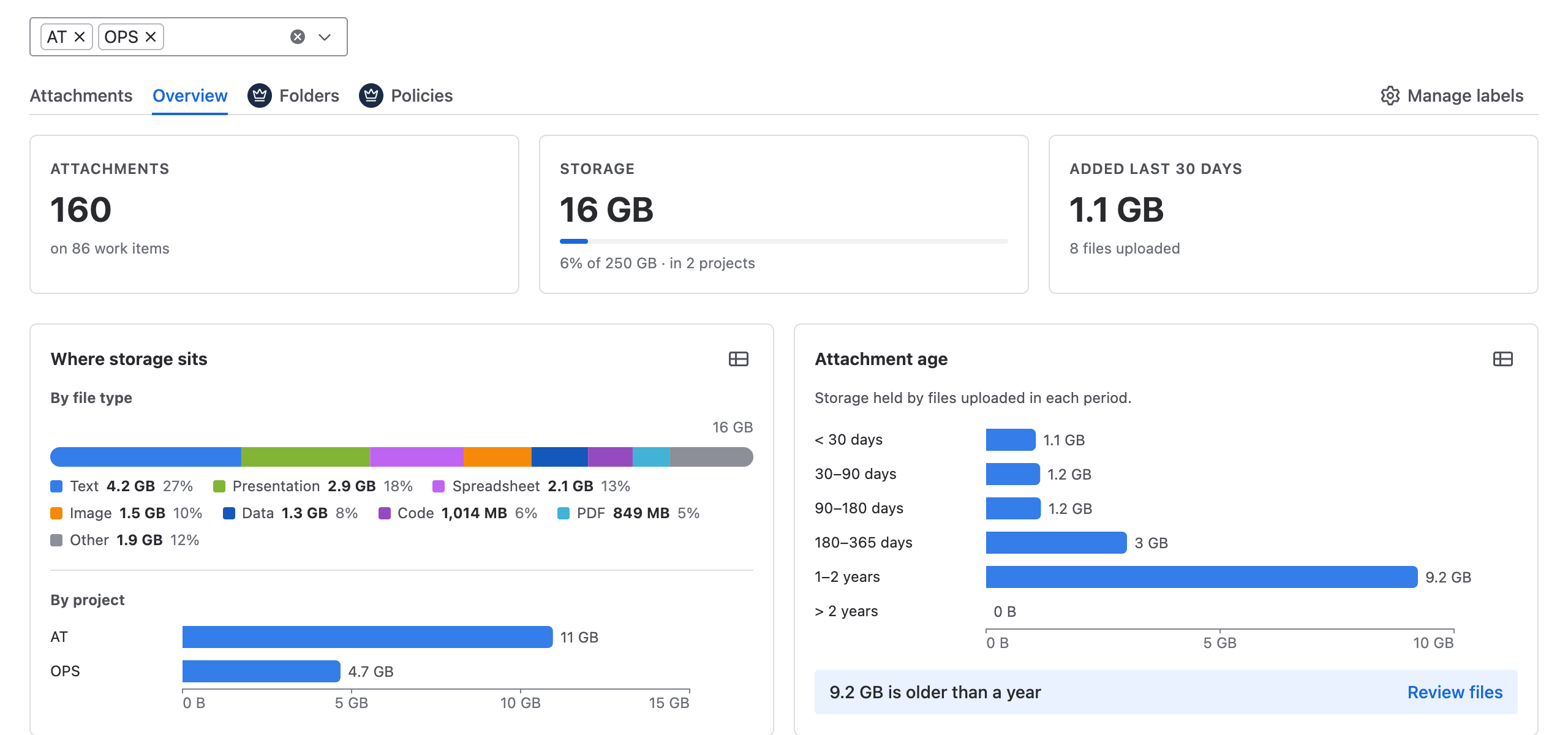
Task: Switch to the Attachments tab
Action: pos(81,96)
